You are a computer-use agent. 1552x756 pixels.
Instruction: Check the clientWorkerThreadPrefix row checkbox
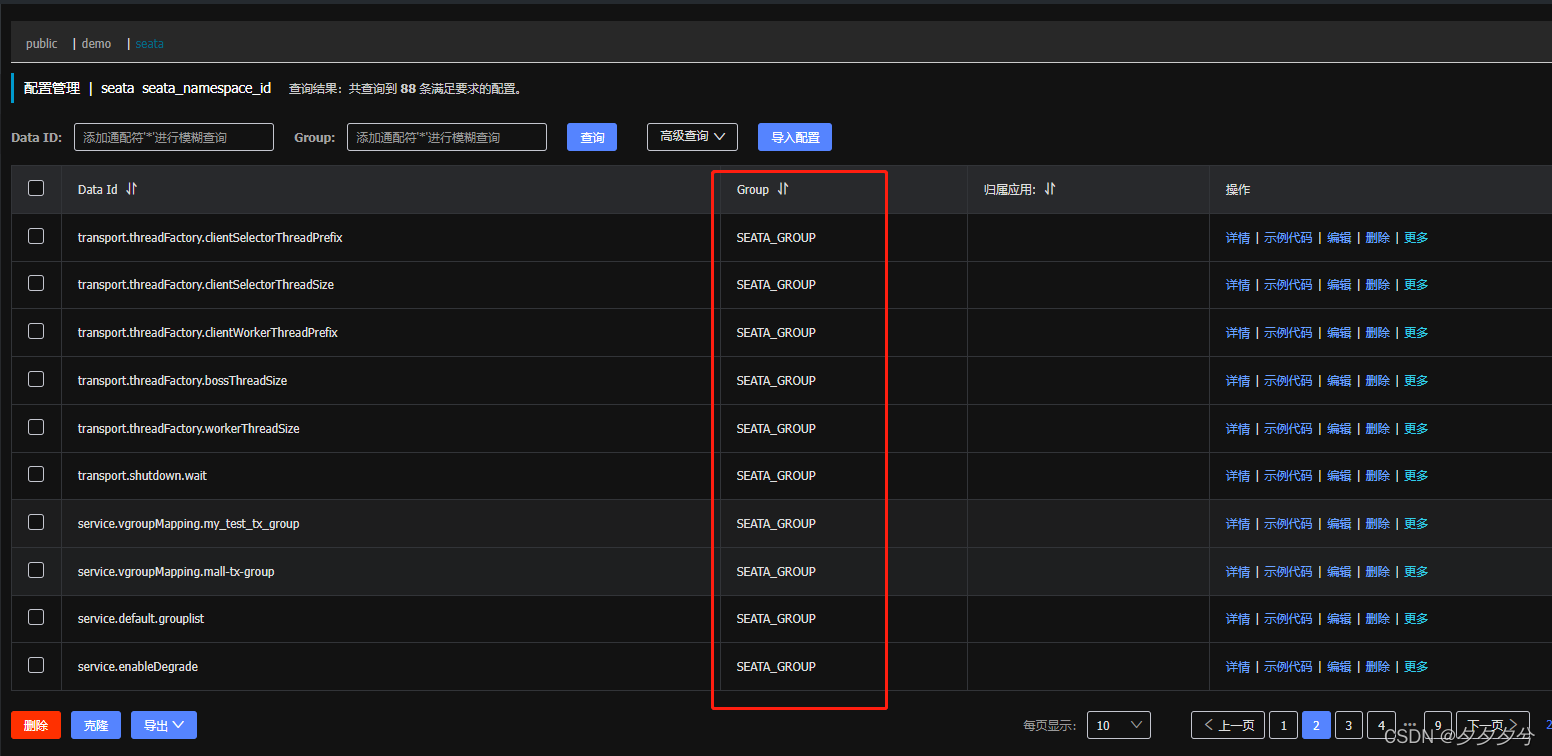tap(36, 331)
